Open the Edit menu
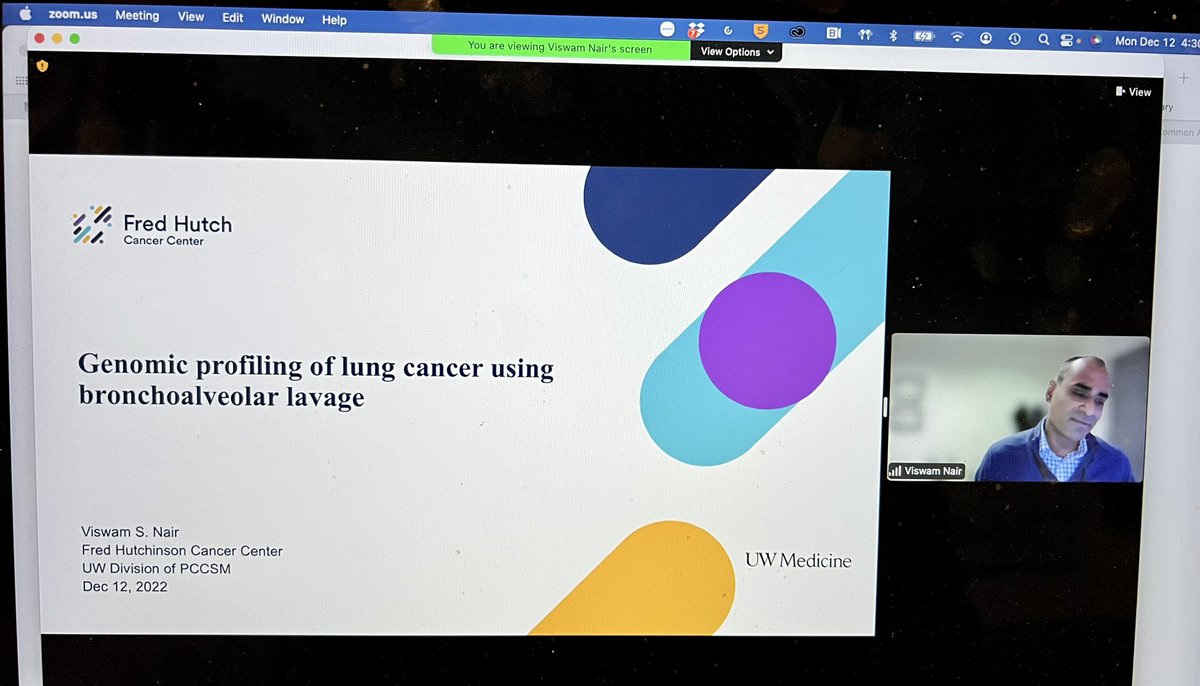The width and height of the screenshot is (1200, 686). (233, 18)
